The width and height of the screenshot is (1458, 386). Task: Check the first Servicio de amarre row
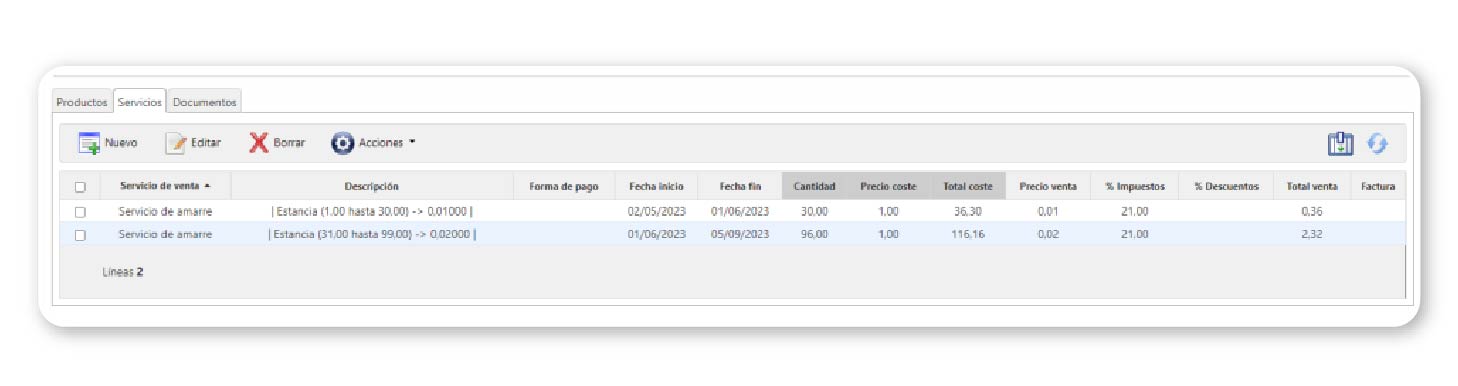coord(80,211)
